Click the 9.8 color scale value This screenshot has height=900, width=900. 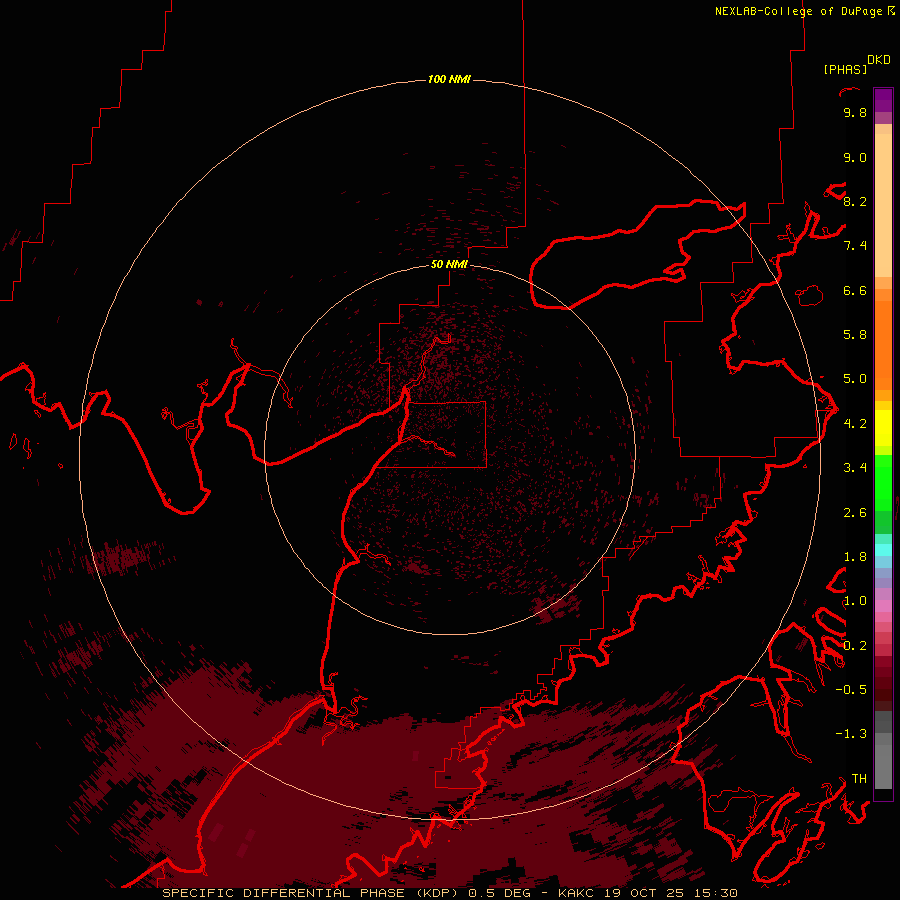pos(855,112)
